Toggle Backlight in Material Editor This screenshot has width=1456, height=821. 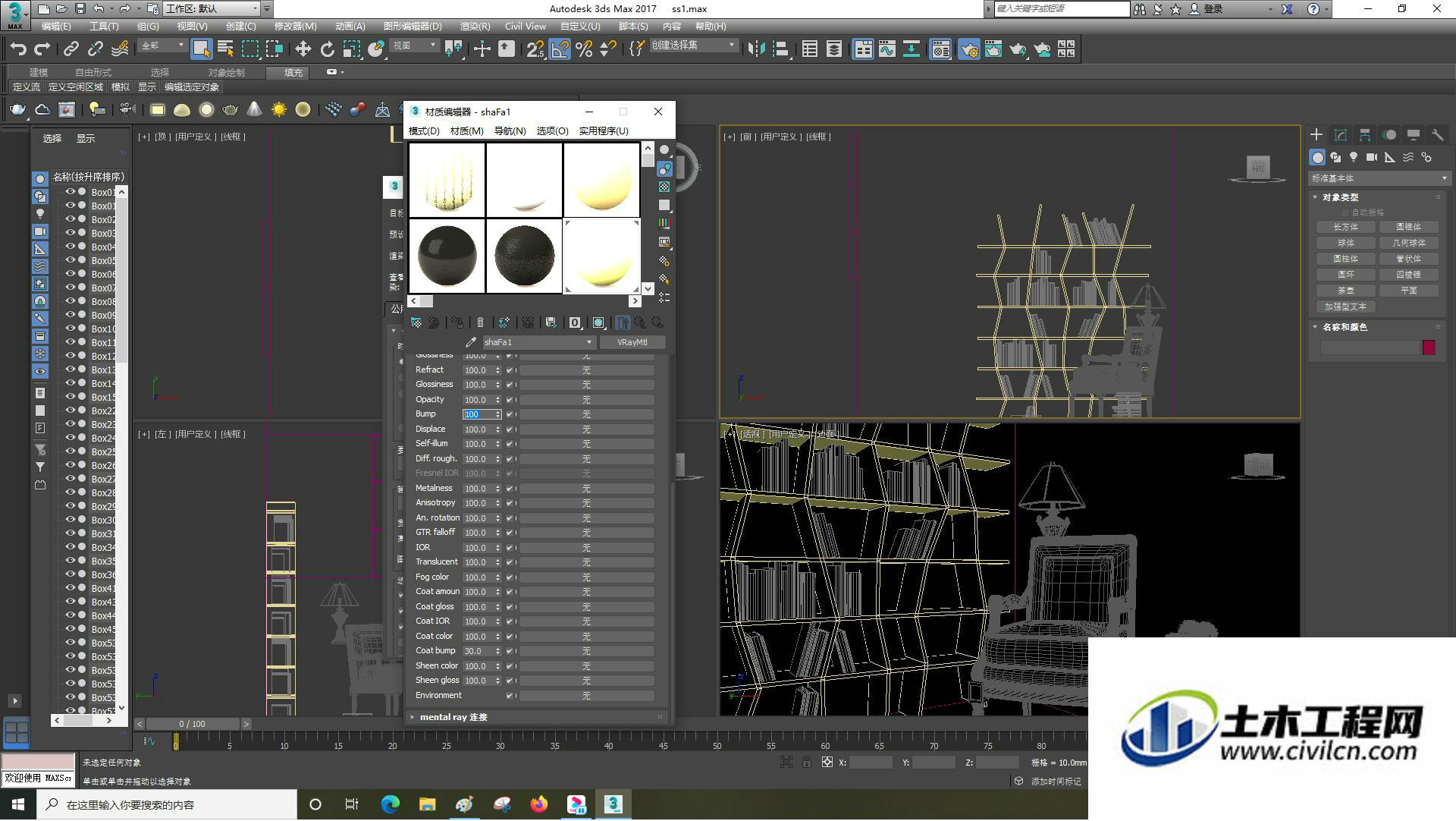pos(664,168)
